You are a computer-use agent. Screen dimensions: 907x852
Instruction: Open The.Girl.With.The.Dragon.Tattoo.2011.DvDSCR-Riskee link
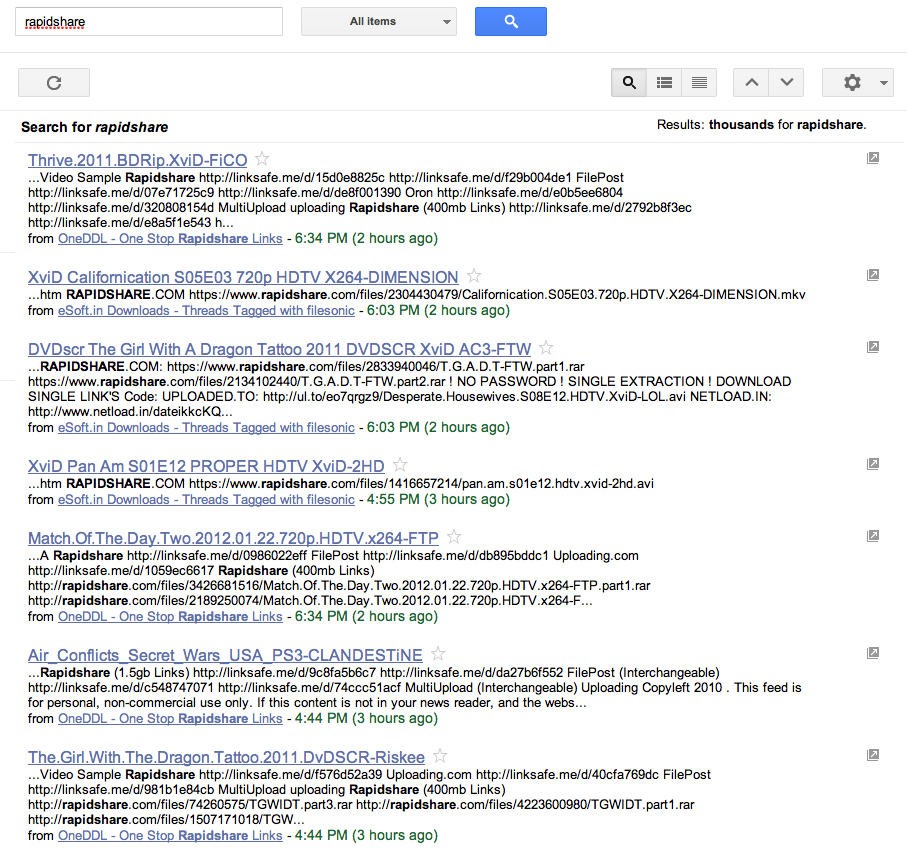[x=226, y=757]
